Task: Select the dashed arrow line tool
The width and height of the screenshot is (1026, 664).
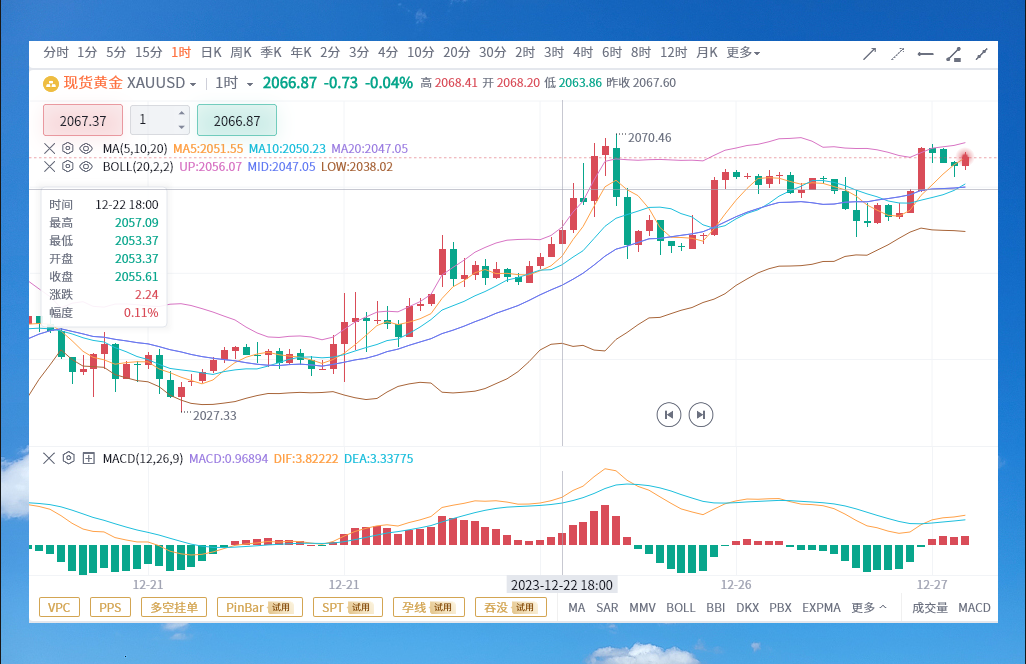Action: [897, 54]
